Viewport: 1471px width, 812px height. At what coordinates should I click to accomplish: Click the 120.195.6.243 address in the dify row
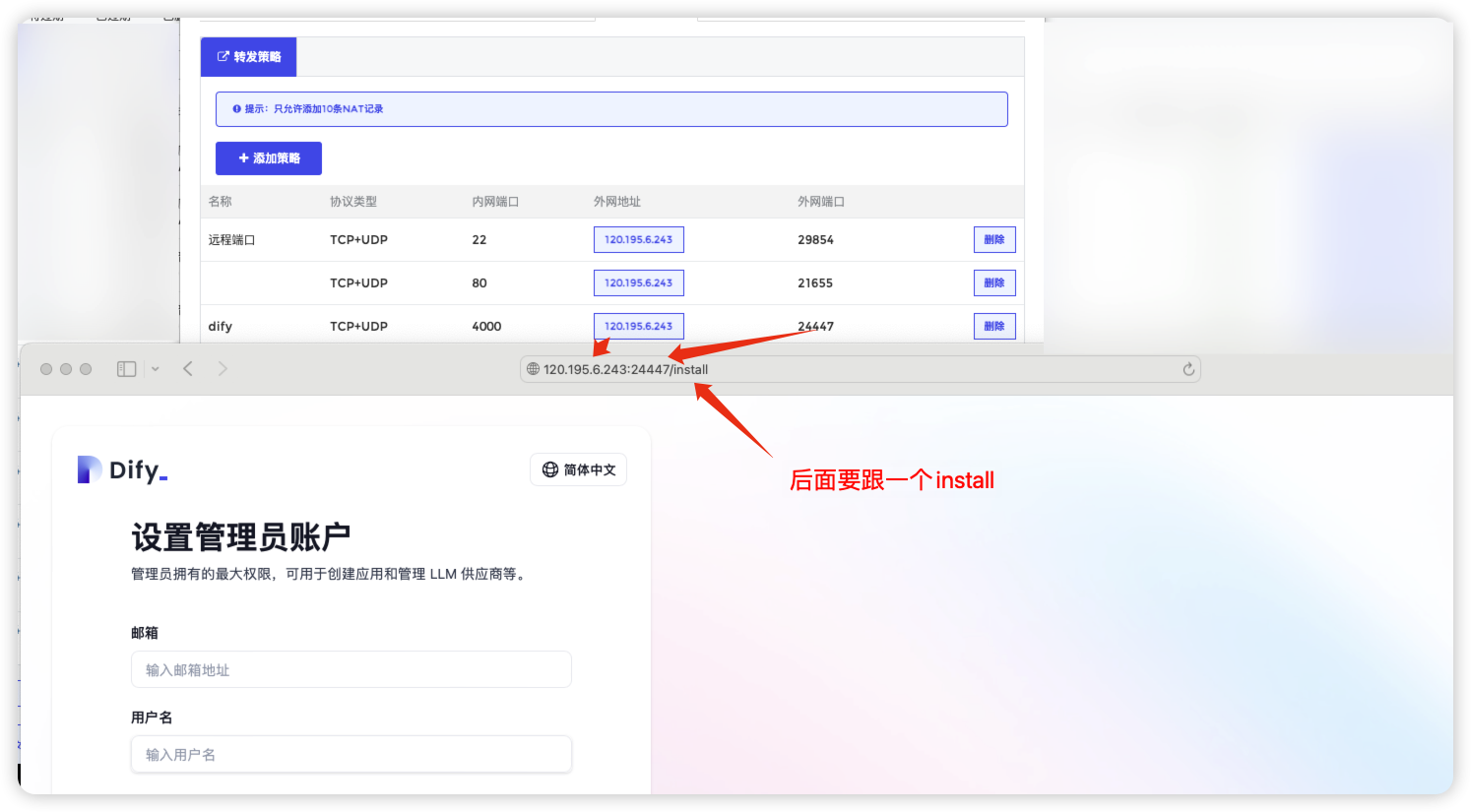pos(638,326)
